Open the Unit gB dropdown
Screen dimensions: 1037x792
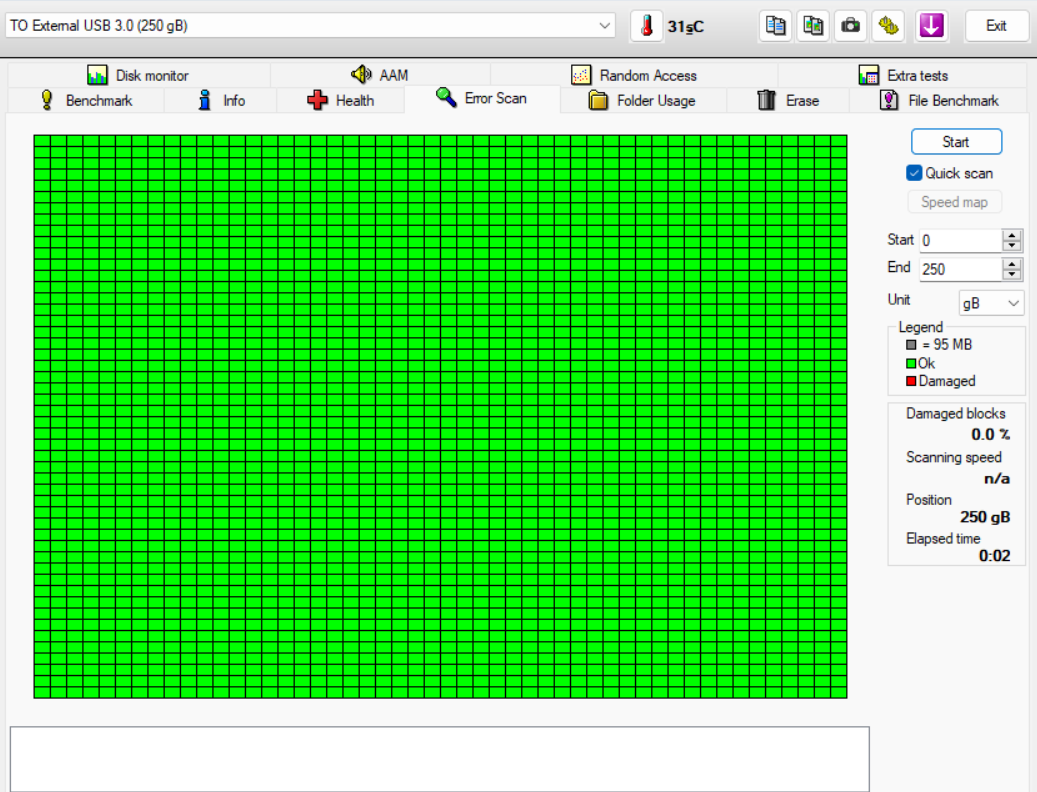(991, 303)
